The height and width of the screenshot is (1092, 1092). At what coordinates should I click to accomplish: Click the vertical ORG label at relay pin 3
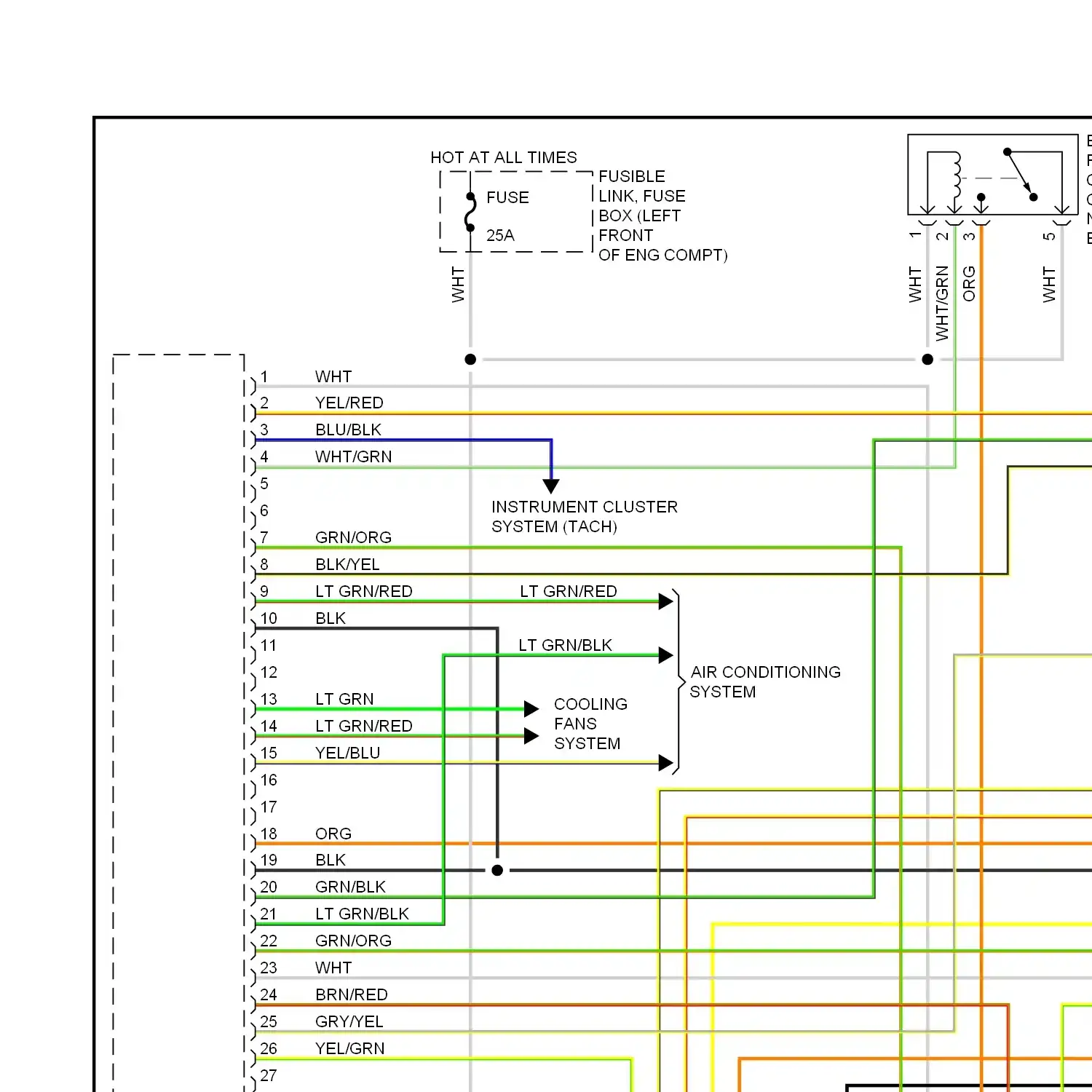click(x=969, y=284)
